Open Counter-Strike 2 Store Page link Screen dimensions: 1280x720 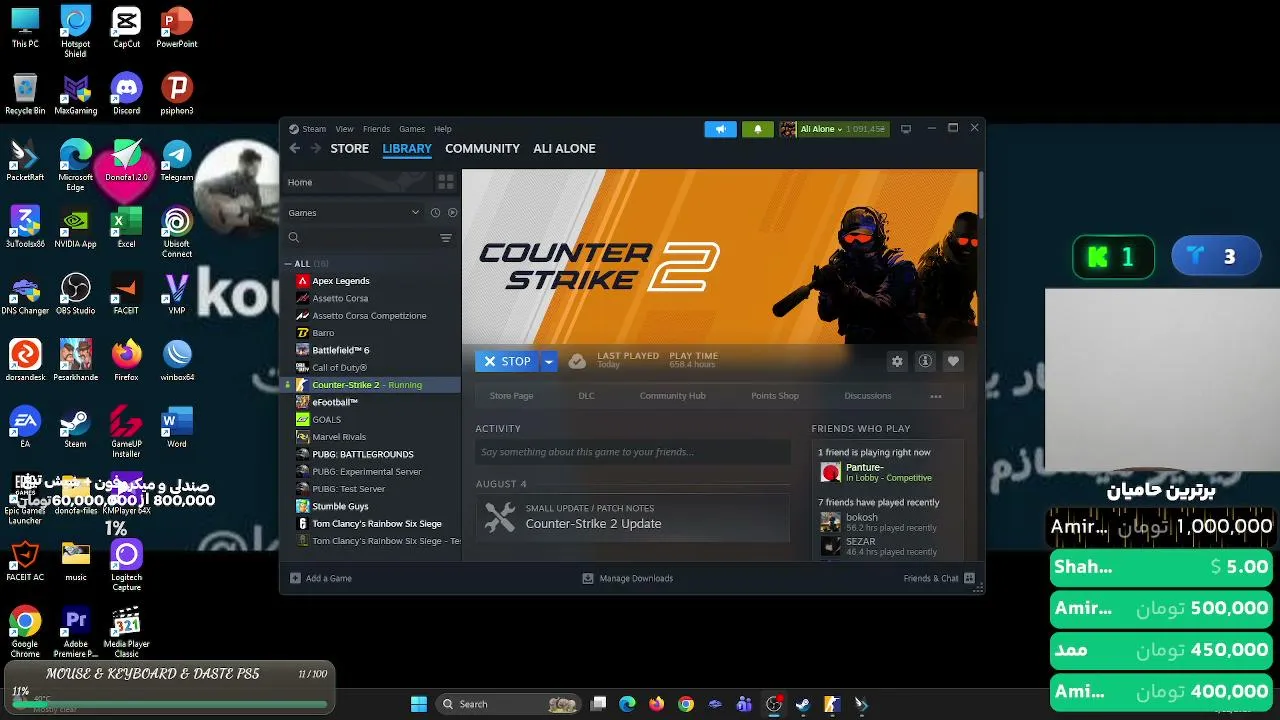pos(511,396)
